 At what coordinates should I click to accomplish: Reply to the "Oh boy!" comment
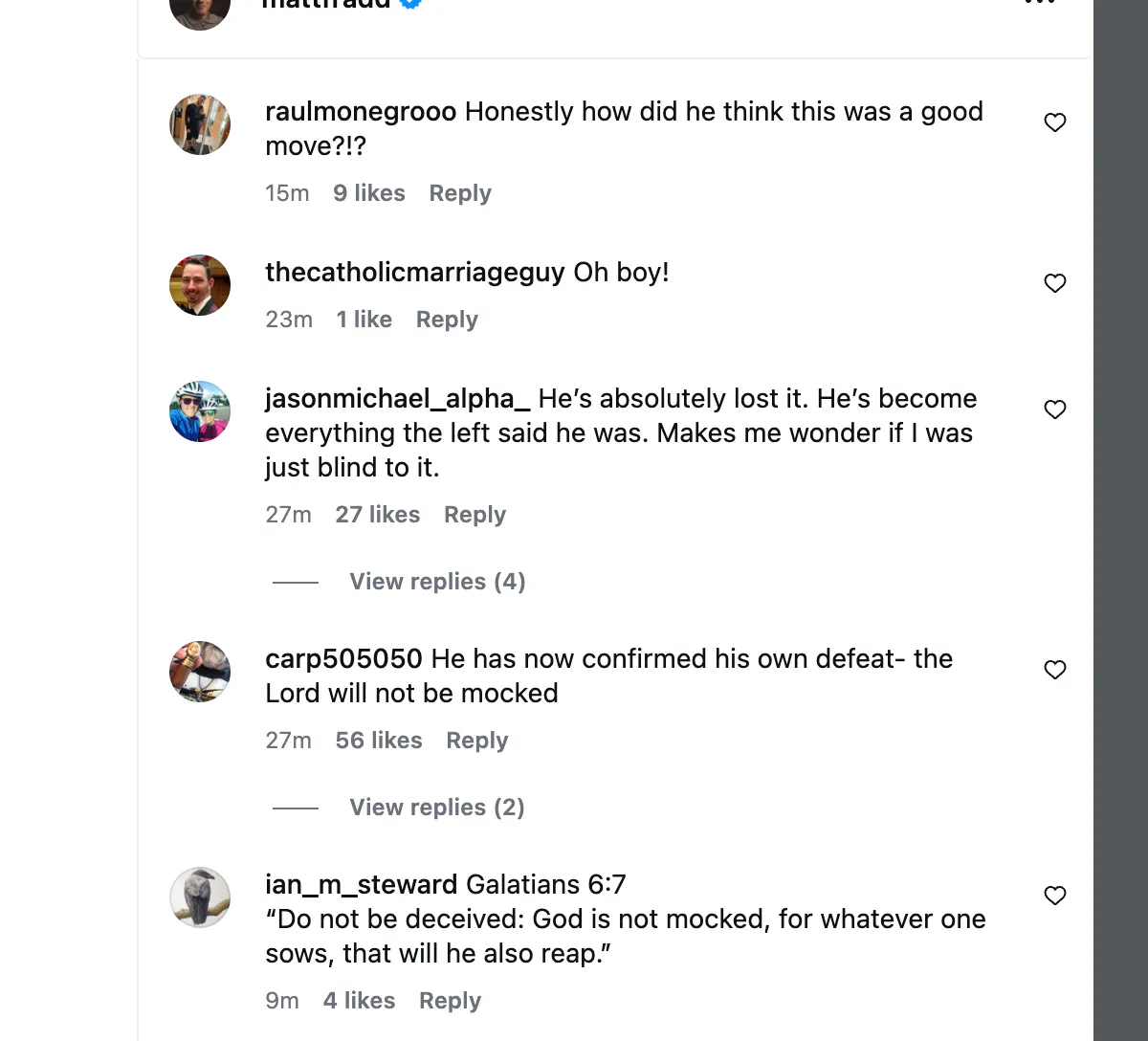pos(446,320)
